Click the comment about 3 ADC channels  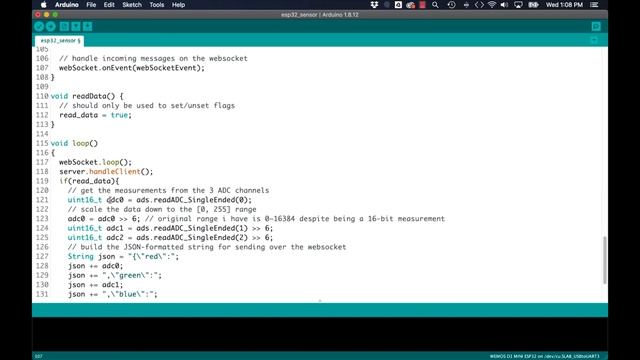(168, 191)
